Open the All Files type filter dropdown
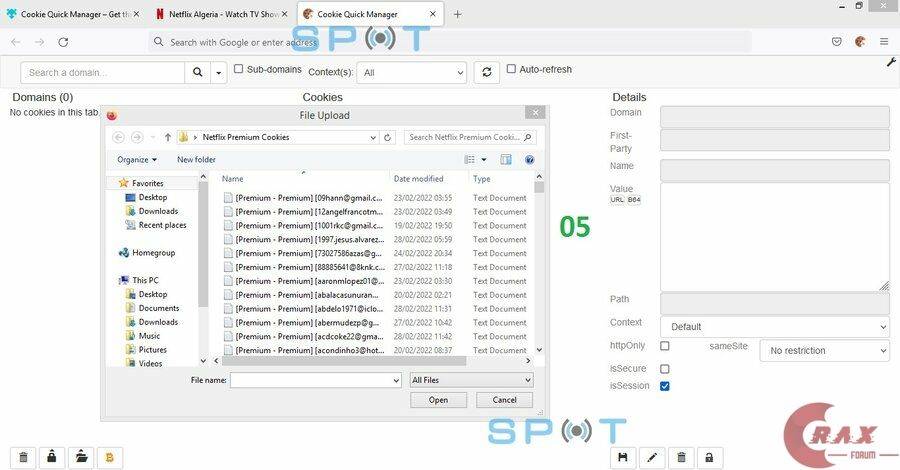 pos(471,380)
